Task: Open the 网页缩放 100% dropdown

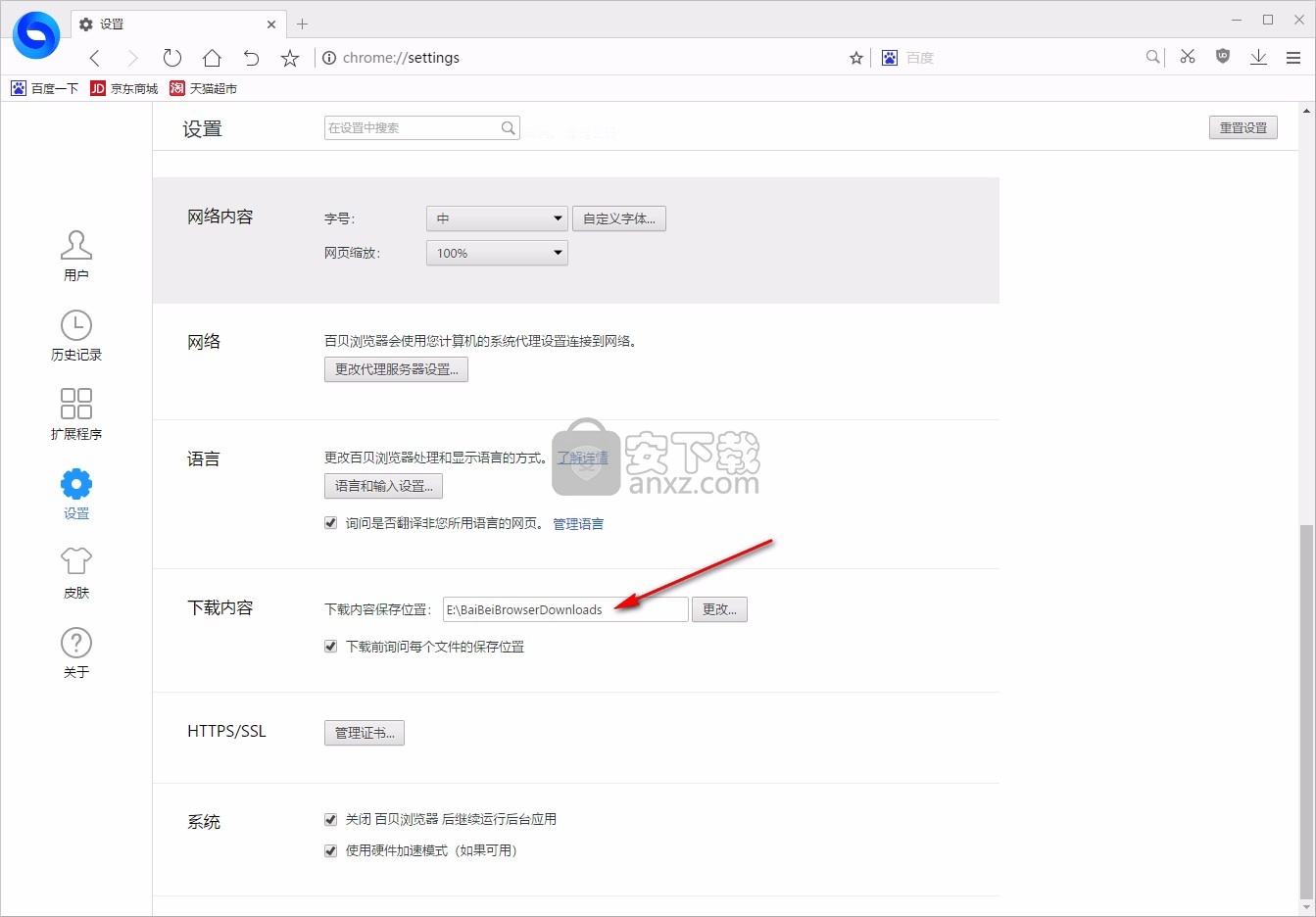Action: [x=497, y=253]
